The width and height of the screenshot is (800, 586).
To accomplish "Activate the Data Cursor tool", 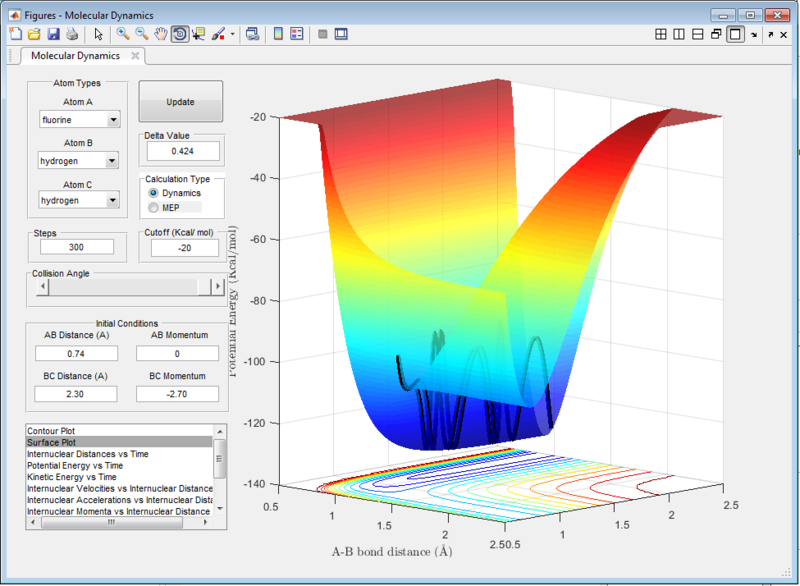I will coord(198,33).
